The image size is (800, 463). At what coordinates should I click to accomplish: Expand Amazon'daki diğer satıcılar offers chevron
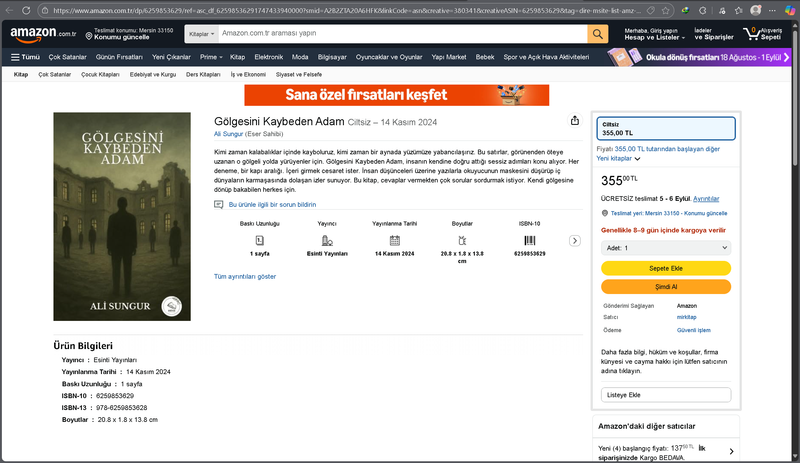pos(731,451)
